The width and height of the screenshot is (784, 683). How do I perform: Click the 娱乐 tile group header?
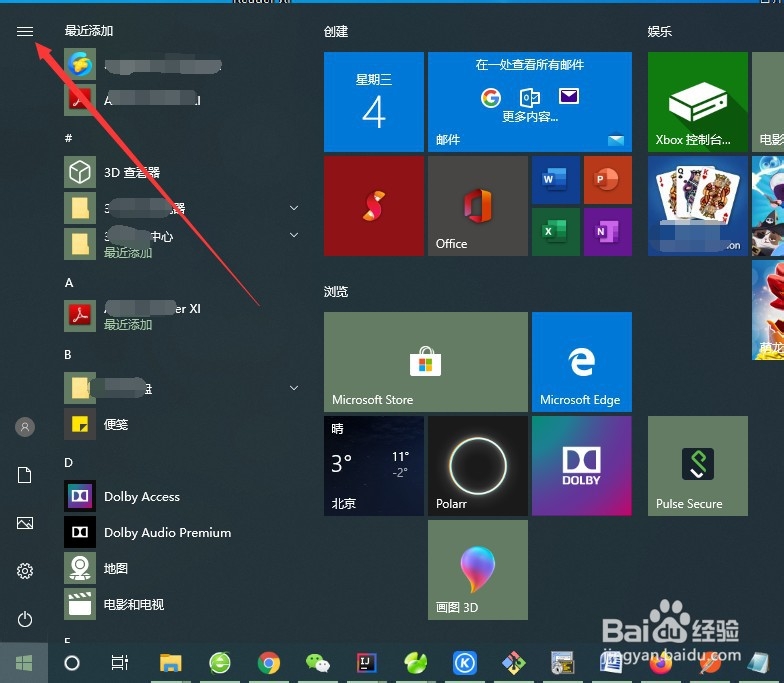click(660, 32)
